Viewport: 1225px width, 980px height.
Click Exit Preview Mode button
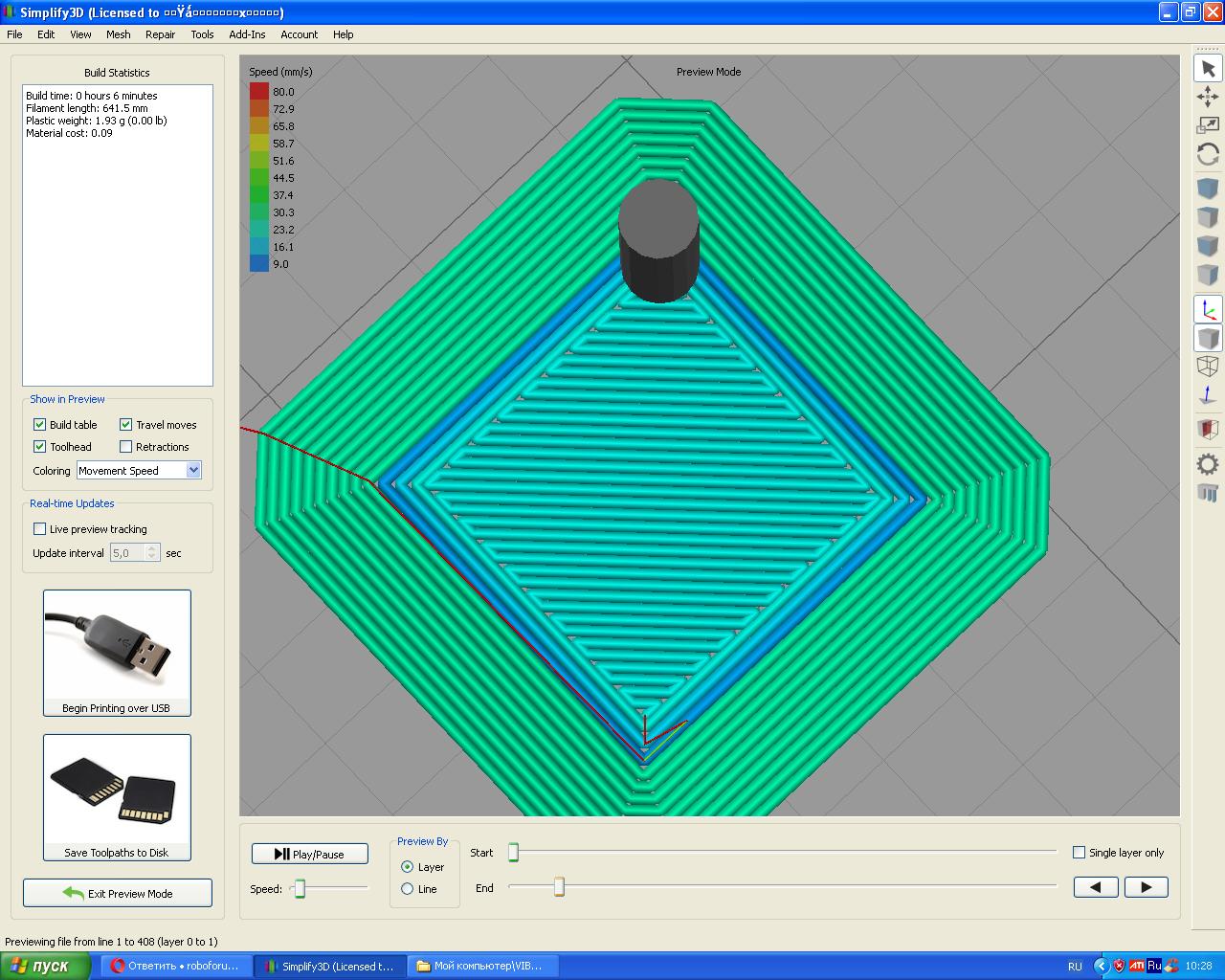pyautogui.click(x=118, y=894)
